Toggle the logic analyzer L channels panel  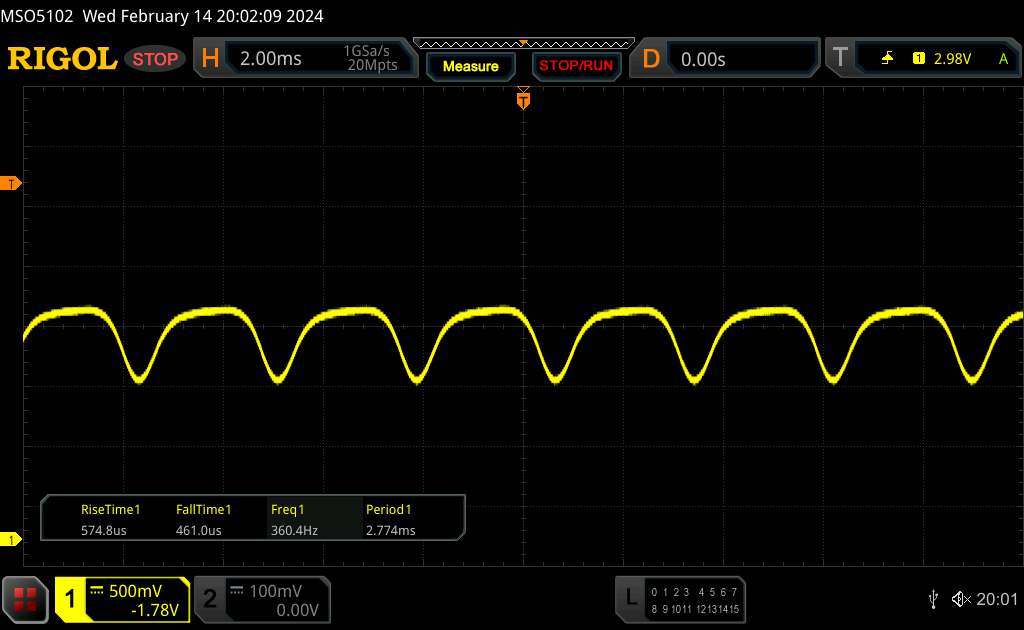point(680,599)
